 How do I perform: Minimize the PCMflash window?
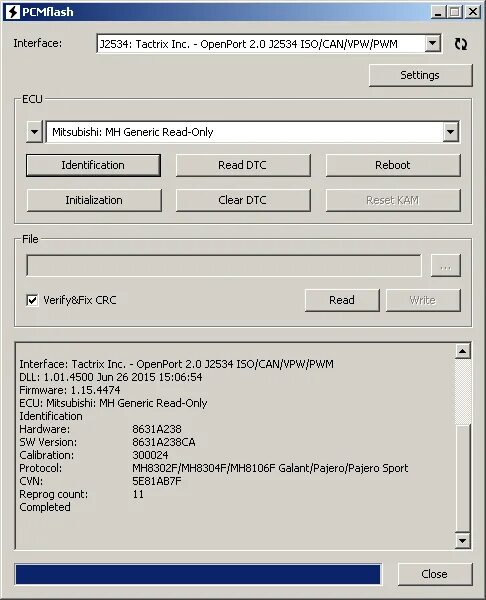438,12
